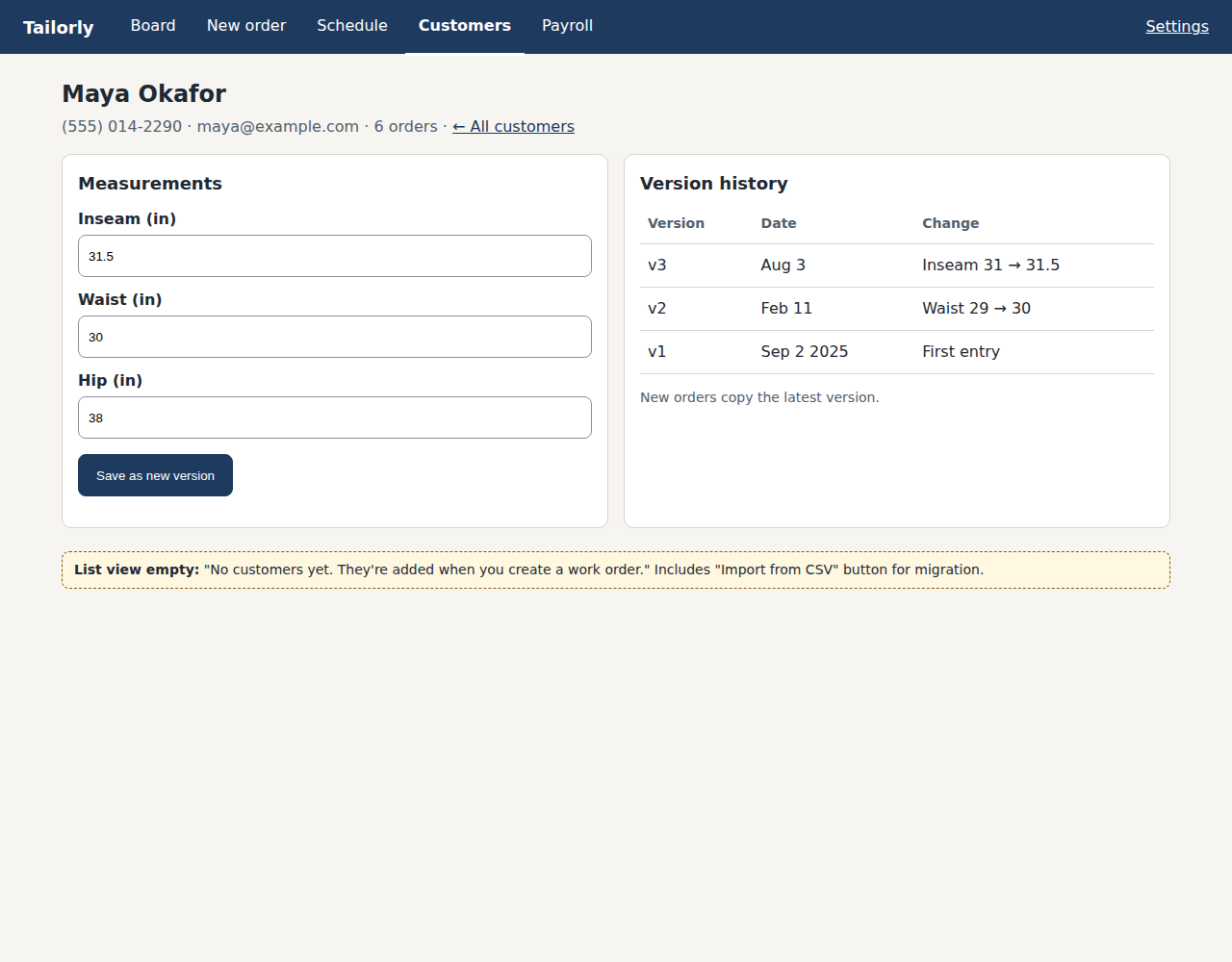Image resolution: width=1232 pixels, height=962 pixels.
Task: Switch to the Schedule tab
Action: click(x=352, y=26)
